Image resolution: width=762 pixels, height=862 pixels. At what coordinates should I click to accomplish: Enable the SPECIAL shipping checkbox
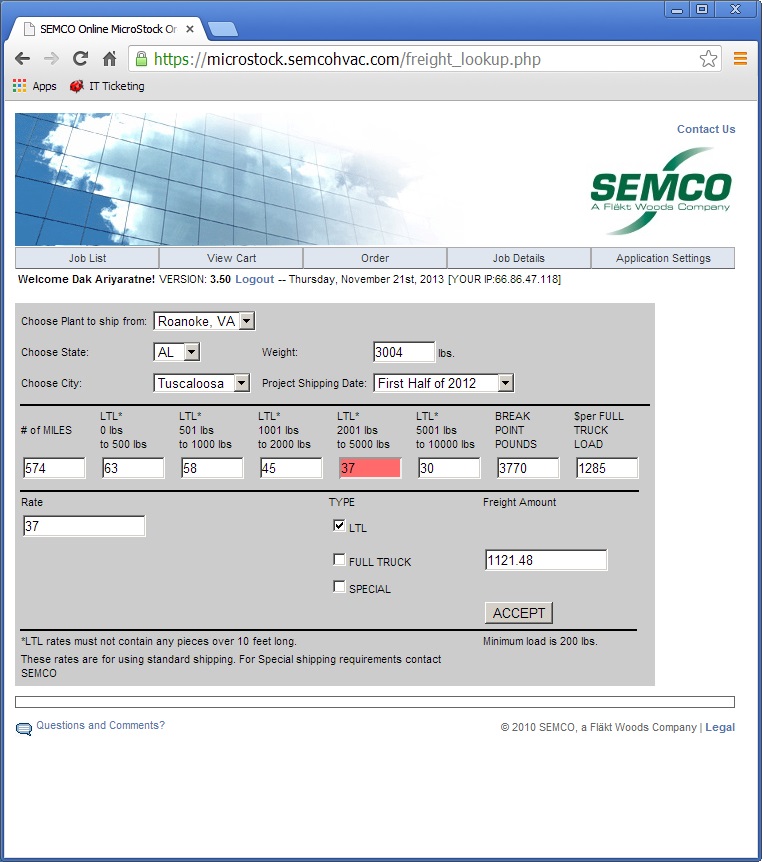pyautogui.click(x=340, y=587)
